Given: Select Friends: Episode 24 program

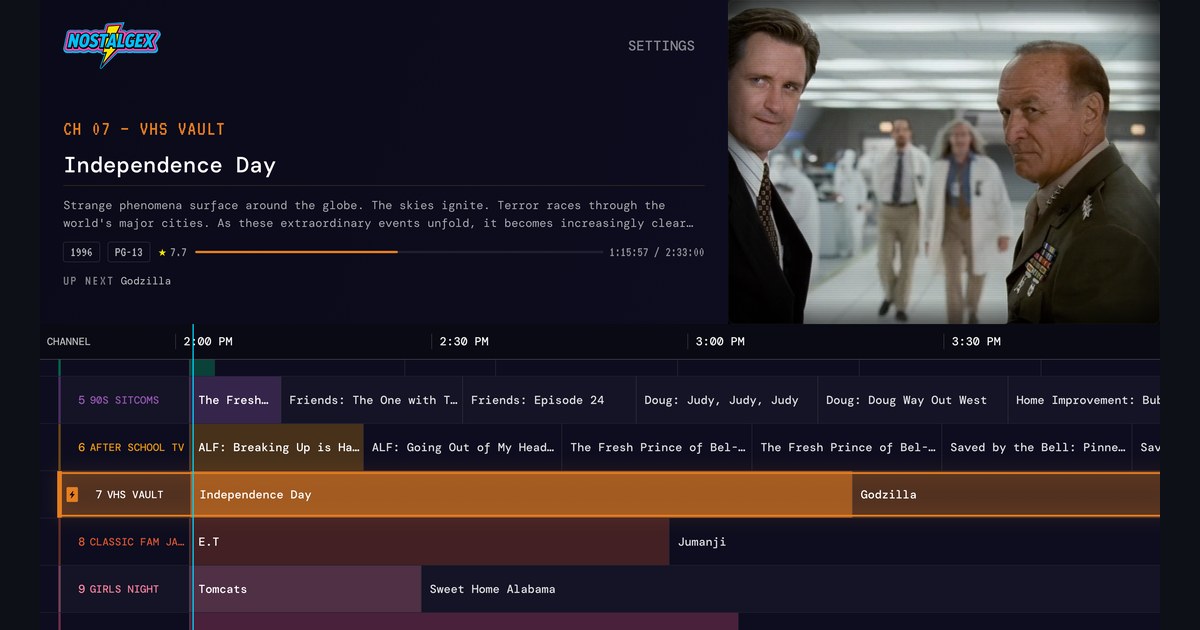Looking at the screenshot, I should click(549, 400).
